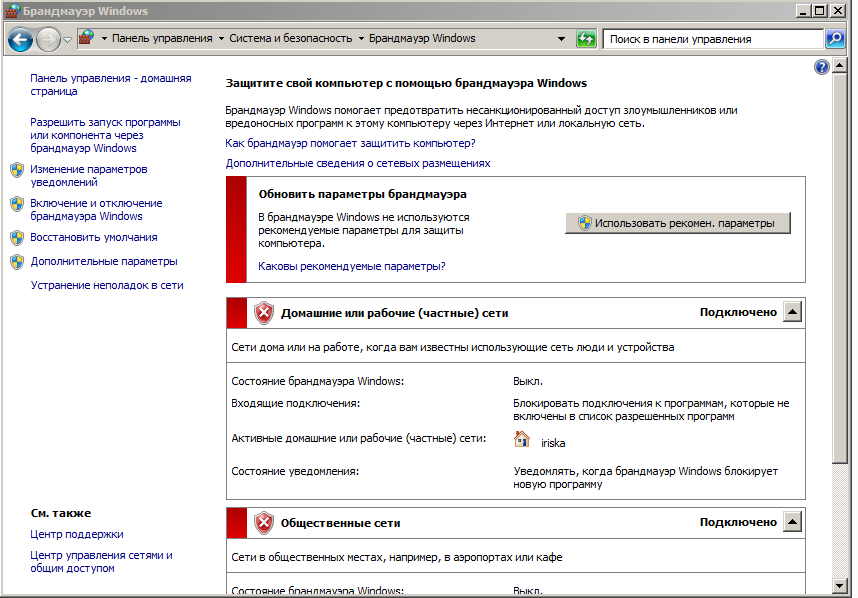Open Изменение параметров уведомлений link

89,176
